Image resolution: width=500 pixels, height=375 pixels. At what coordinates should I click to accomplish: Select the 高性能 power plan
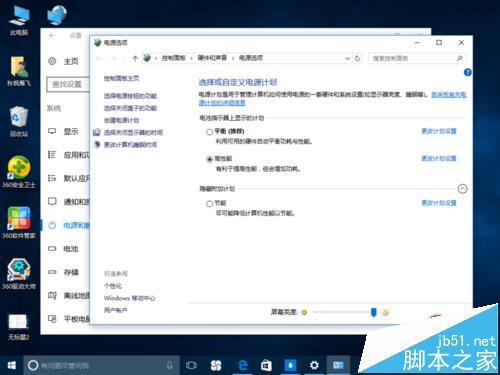pyautogui.click(x=209, y=159)
